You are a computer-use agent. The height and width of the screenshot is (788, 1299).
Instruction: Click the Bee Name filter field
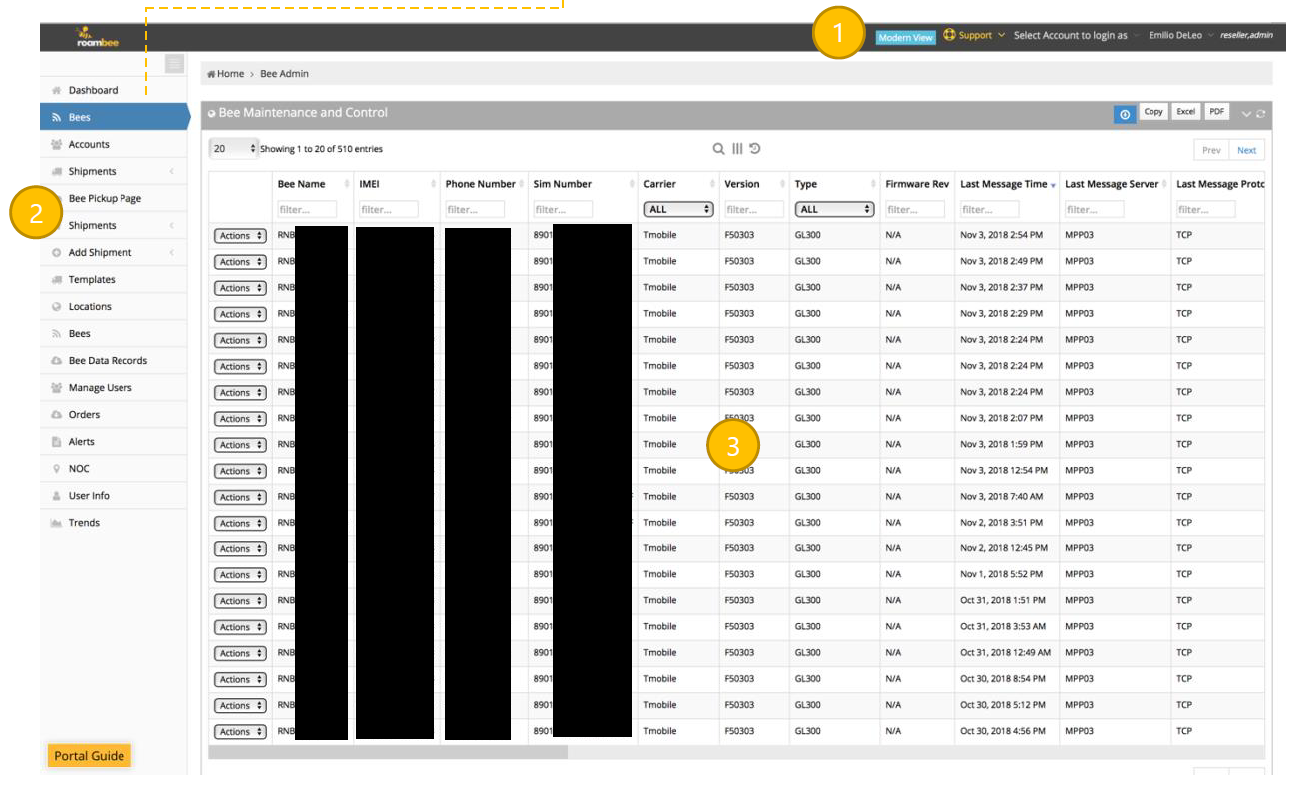click(307, 208)
